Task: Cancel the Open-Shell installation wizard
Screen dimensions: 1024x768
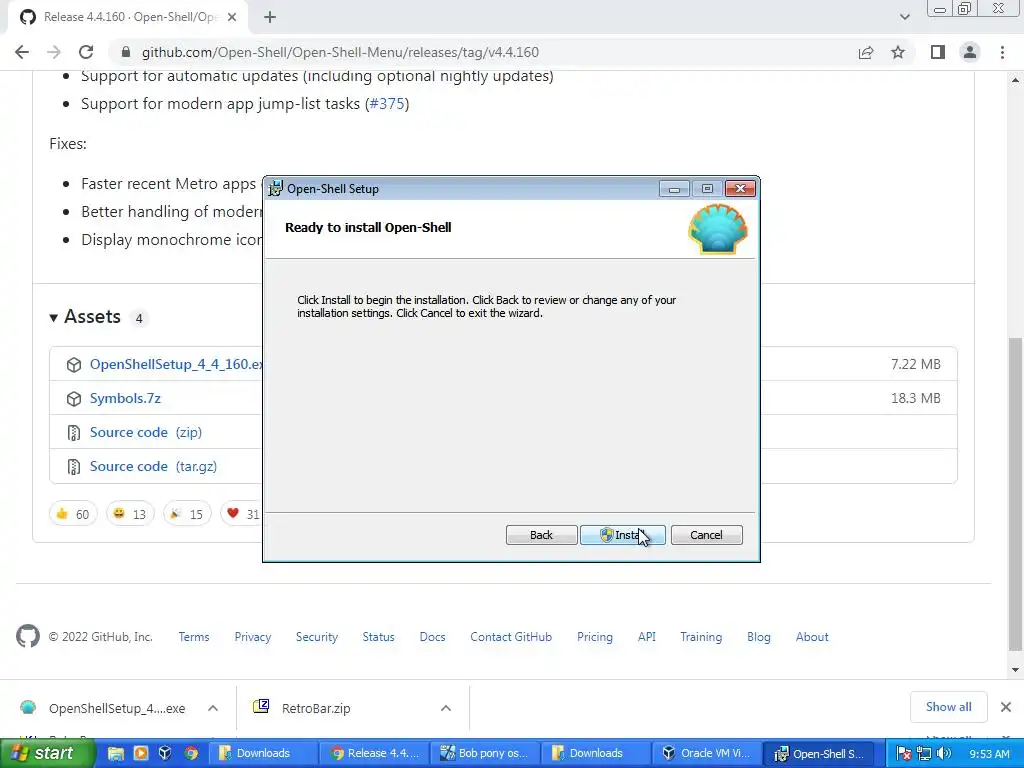Action: point(706,535)
